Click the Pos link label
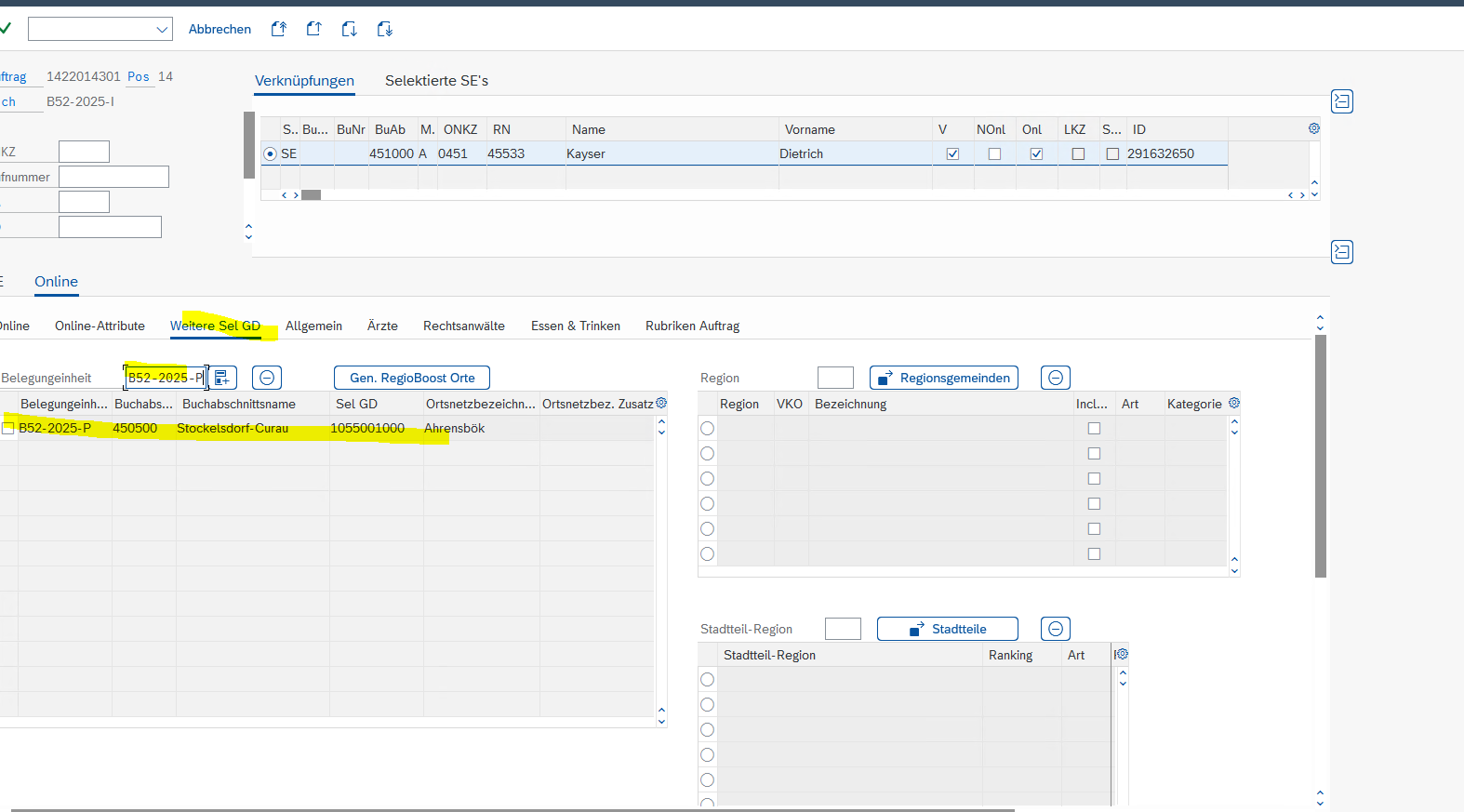The height and width of the screenshot is (812, 1464). [x=139, y=77]
